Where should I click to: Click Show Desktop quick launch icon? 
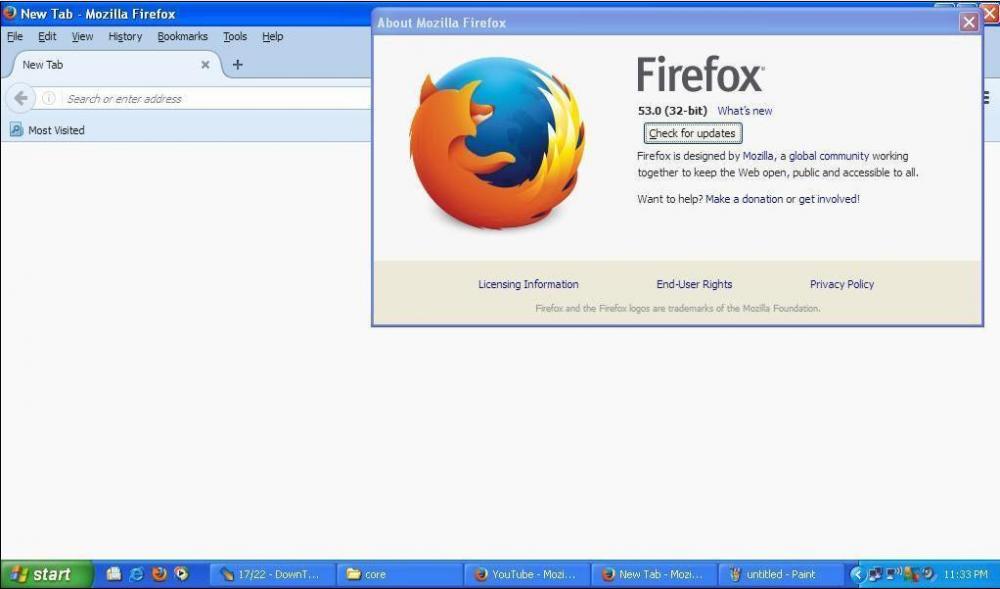pos(114,574)
